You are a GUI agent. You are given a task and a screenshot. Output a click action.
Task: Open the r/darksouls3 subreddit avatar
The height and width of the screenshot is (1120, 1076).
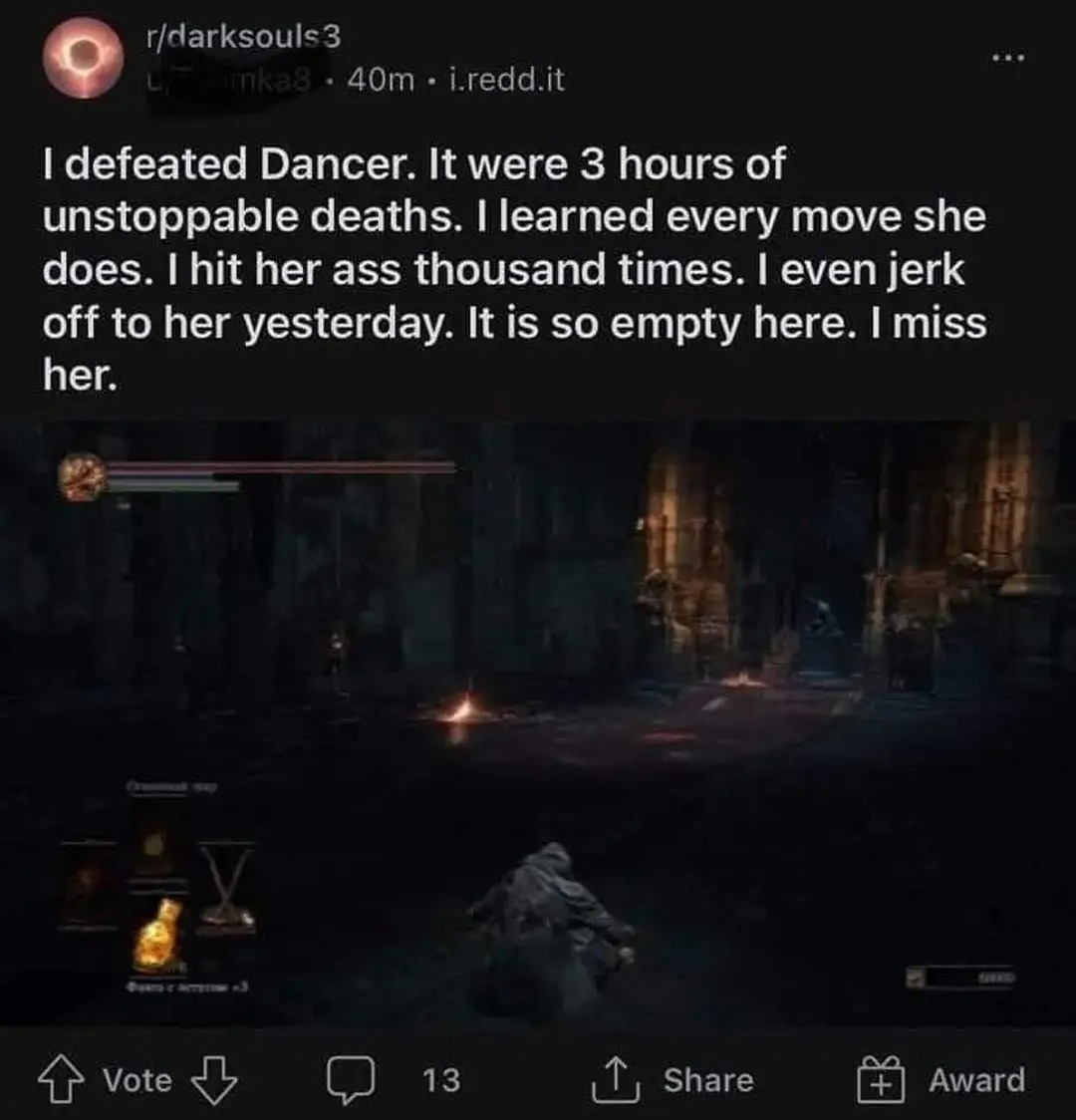(x=83, y=57)
